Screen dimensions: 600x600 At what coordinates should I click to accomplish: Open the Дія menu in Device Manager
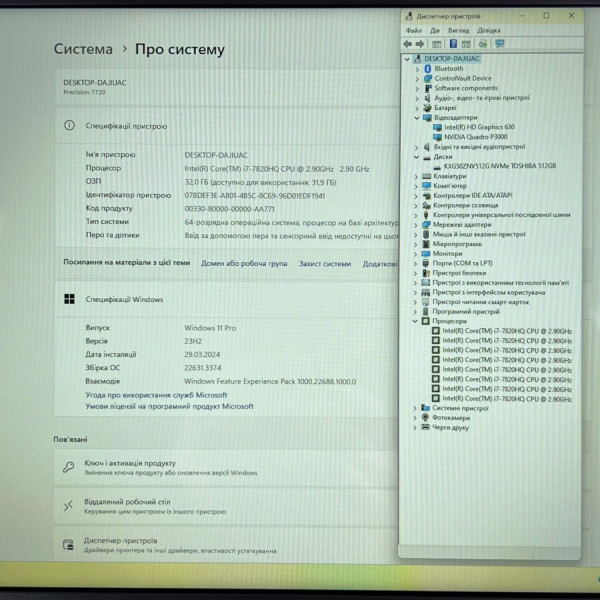tap(435, 30)
